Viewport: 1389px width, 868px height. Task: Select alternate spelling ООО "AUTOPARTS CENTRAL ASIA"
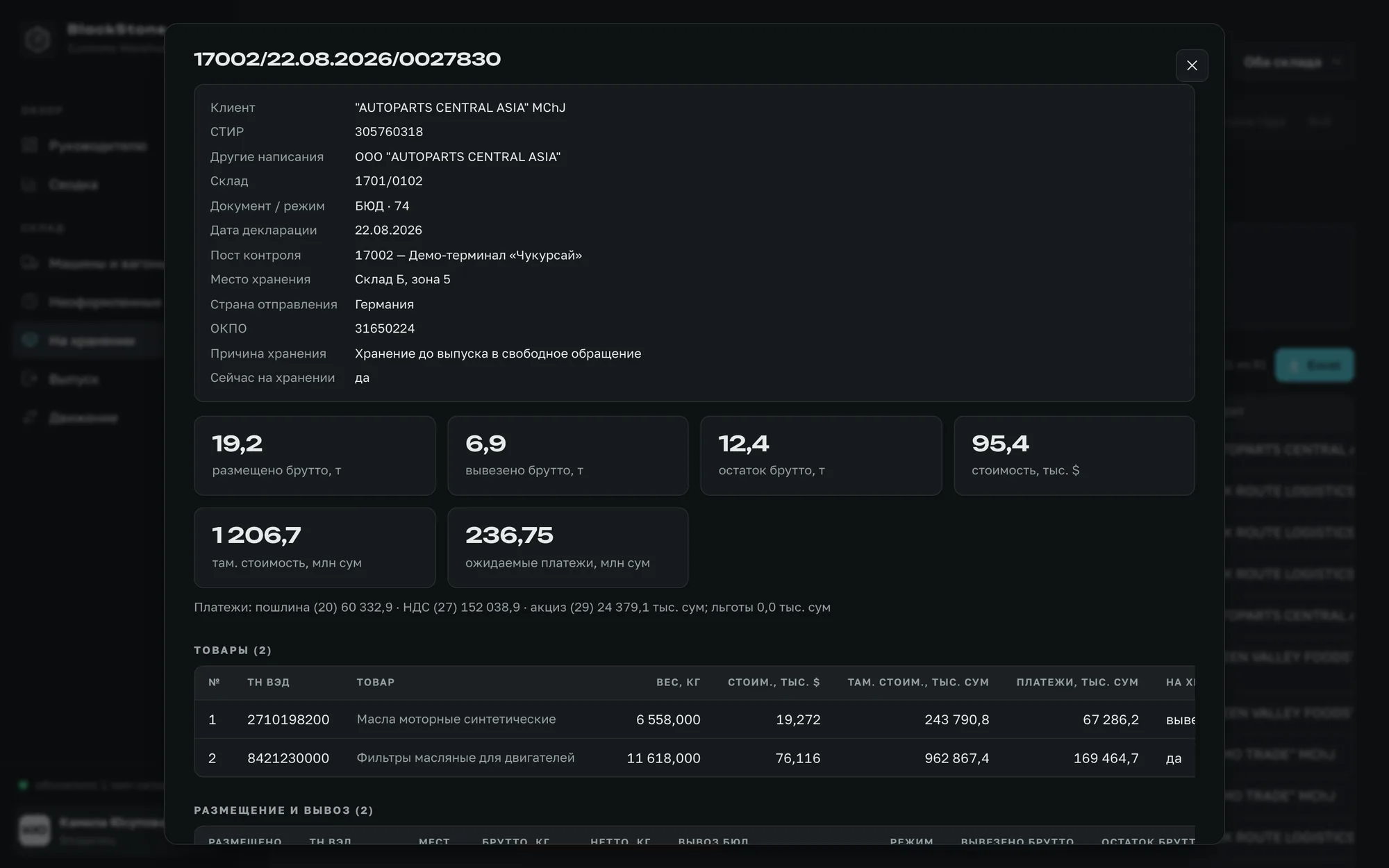tap(458, 157)
